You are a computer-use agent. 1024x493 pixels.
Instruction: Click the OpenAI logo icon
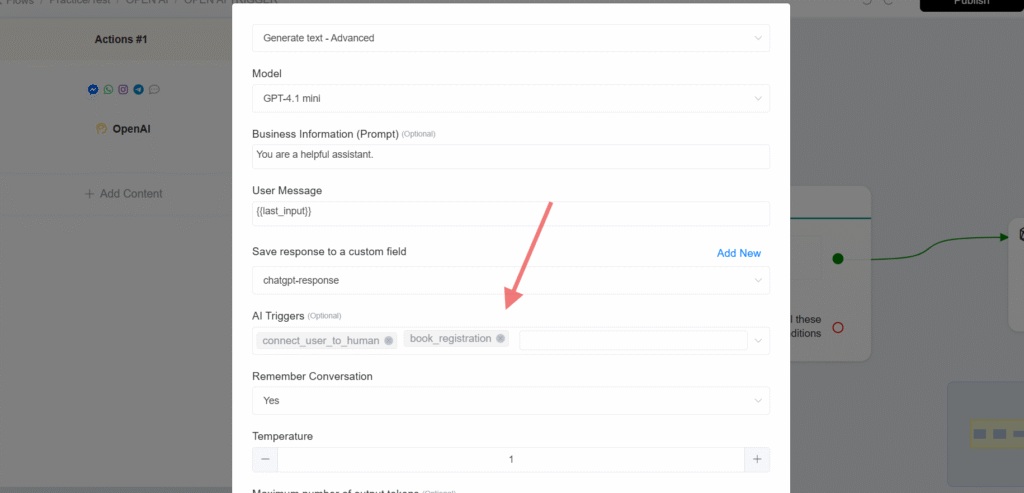coord(101,129)
